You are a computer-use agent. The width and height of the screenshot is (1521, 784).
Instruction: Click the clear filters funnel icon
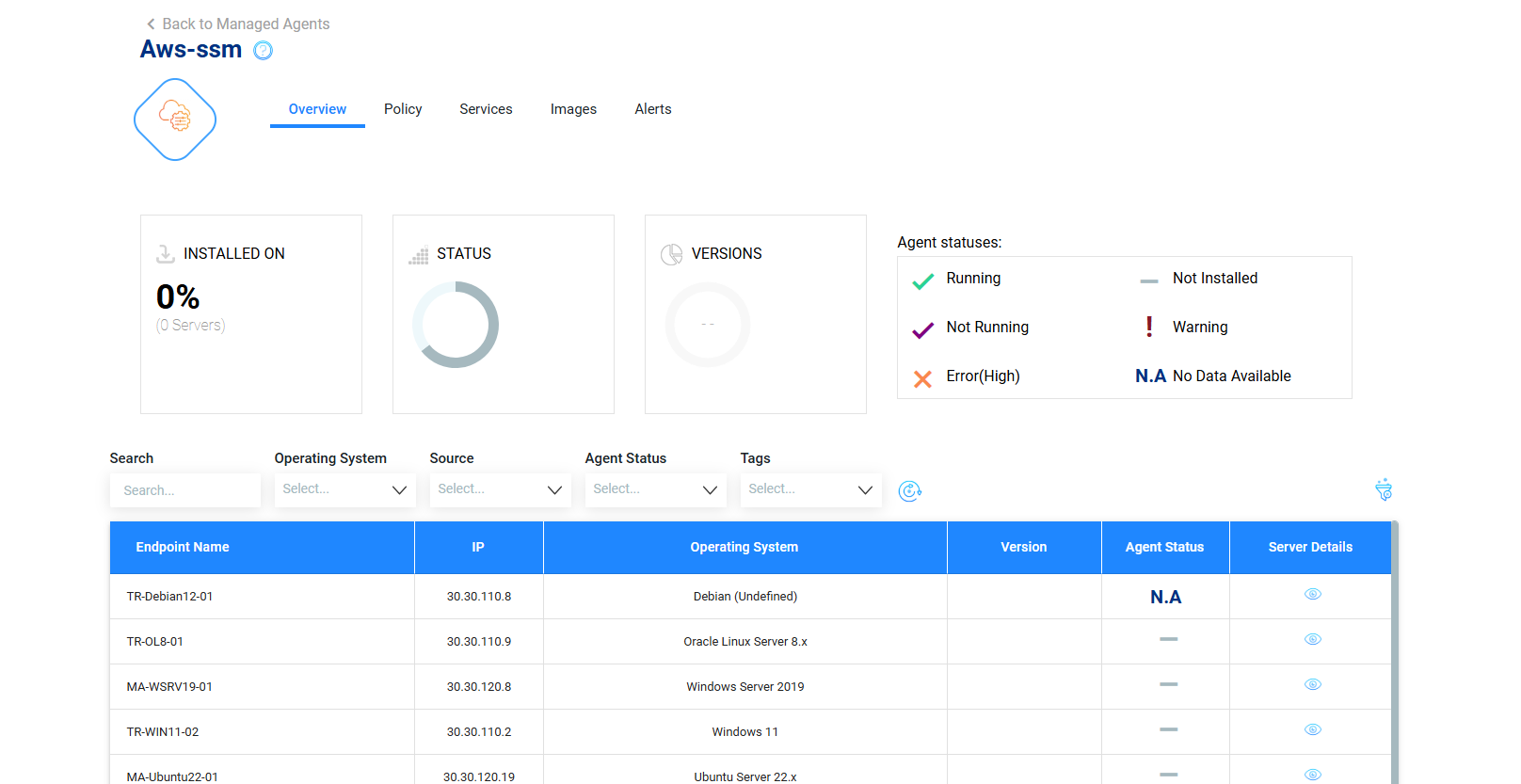(x=1384, y=490)
